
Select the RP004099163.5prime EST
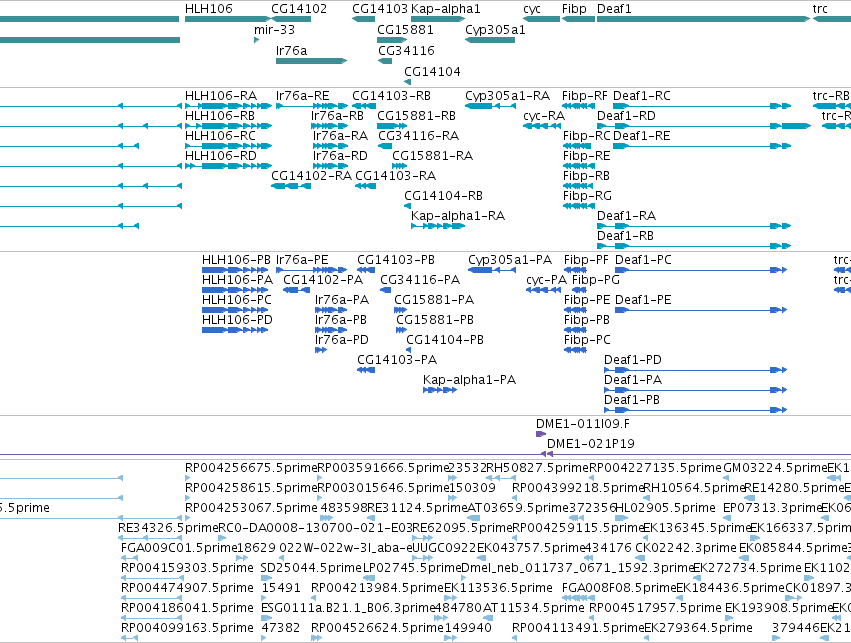point(129,638)
